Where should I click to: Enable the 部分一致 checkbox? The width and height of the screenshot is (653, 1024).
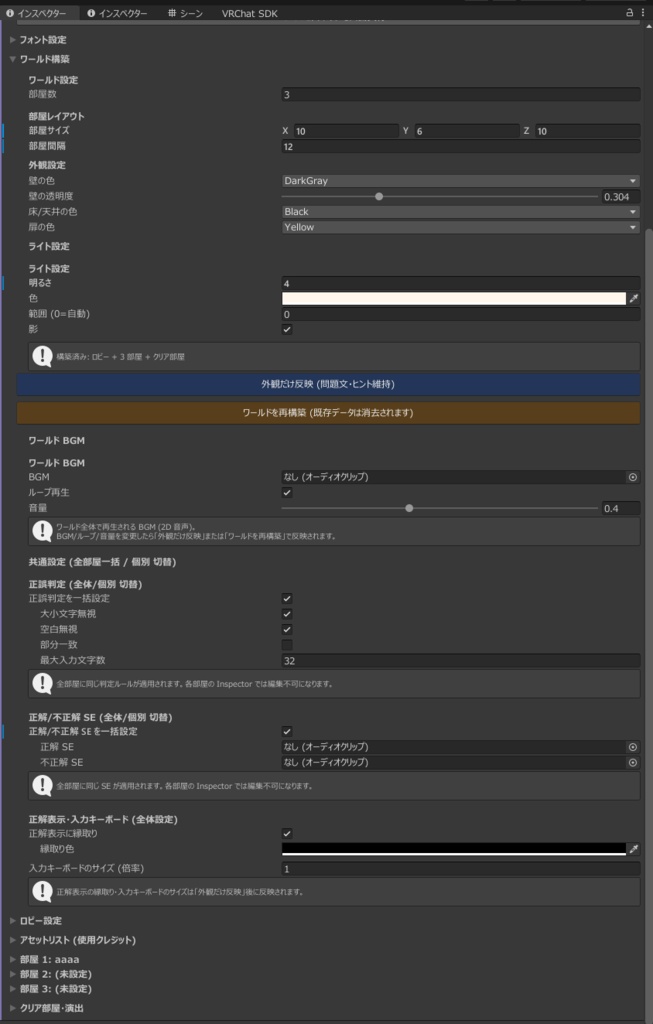coord(287,645)
